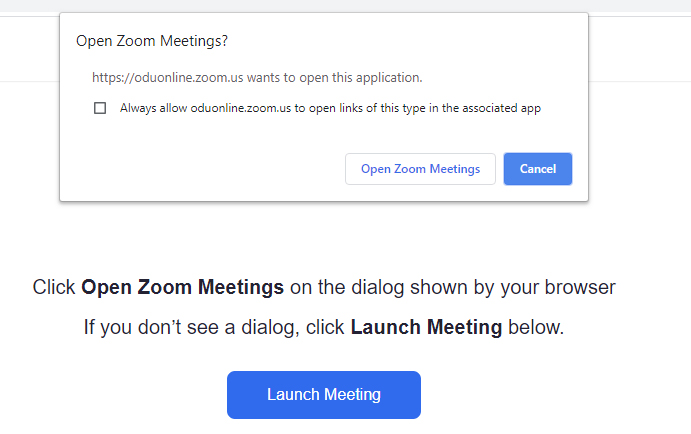Click blank dialog area right of the title

pyautogui.click(x=400, y=42)
